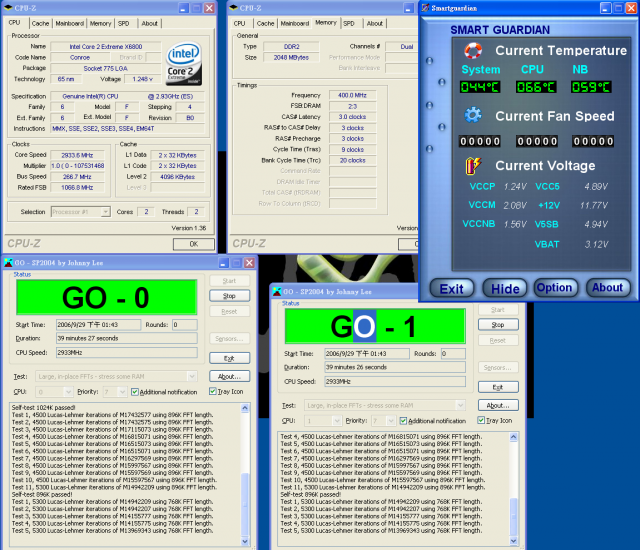Open the Processor #1 selection dropdown
The height and width of the screenshot is (550, 640).
105,212
